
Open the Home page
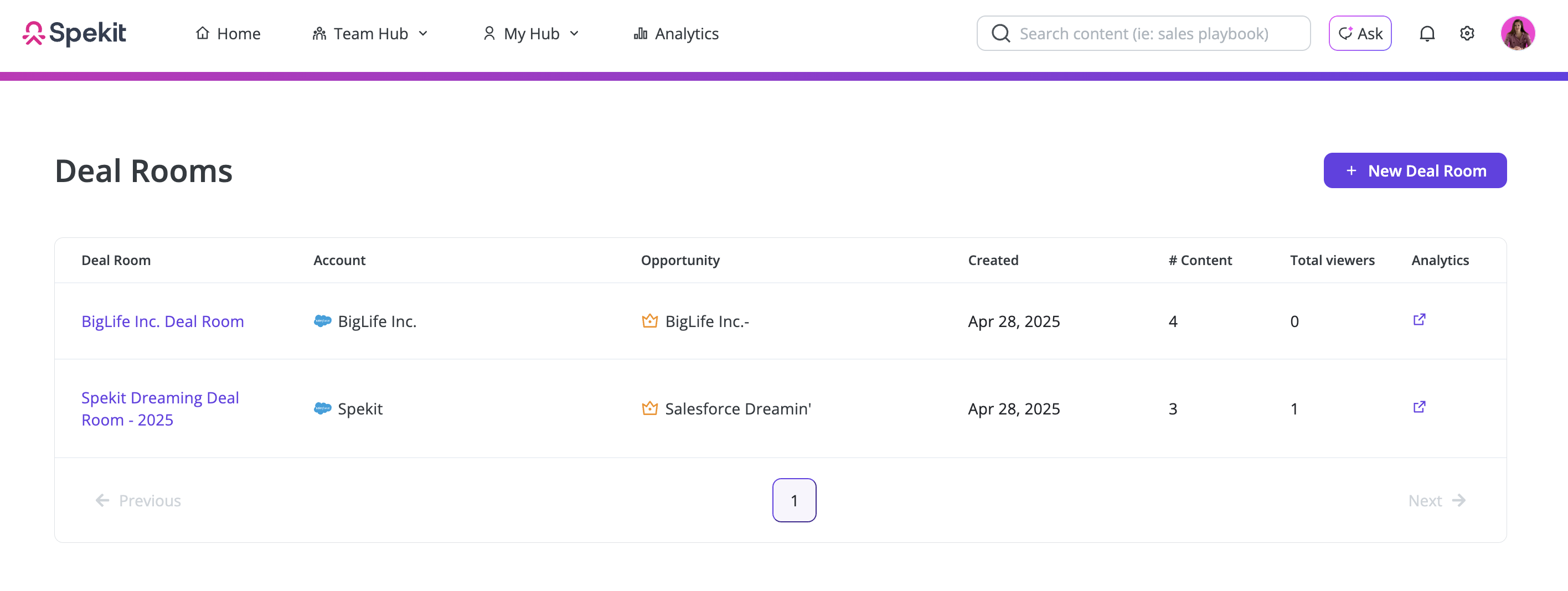pos(228,33)
